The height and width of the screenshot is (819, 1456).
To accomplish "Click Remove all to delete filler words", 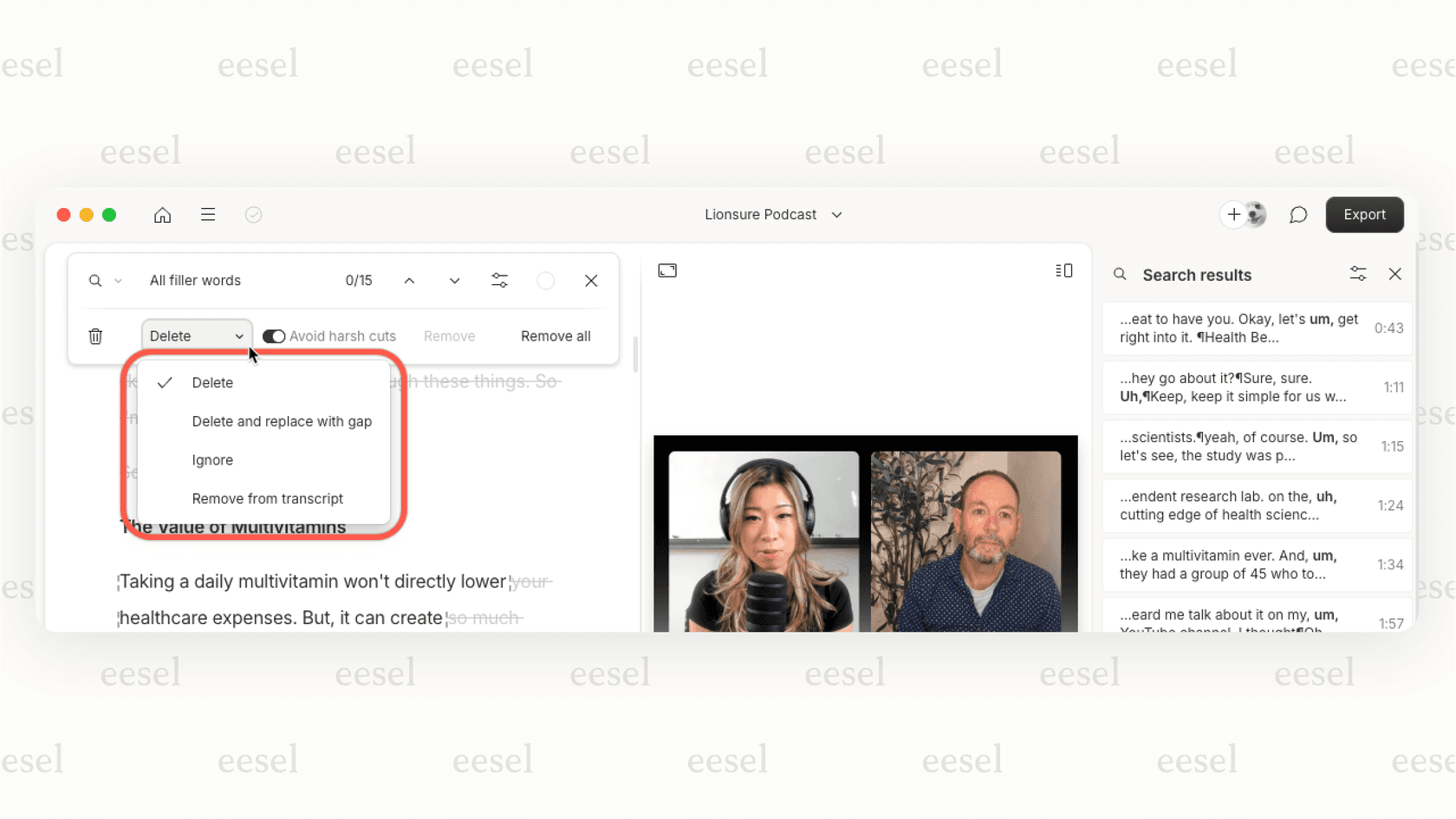I will coord(555,335).
